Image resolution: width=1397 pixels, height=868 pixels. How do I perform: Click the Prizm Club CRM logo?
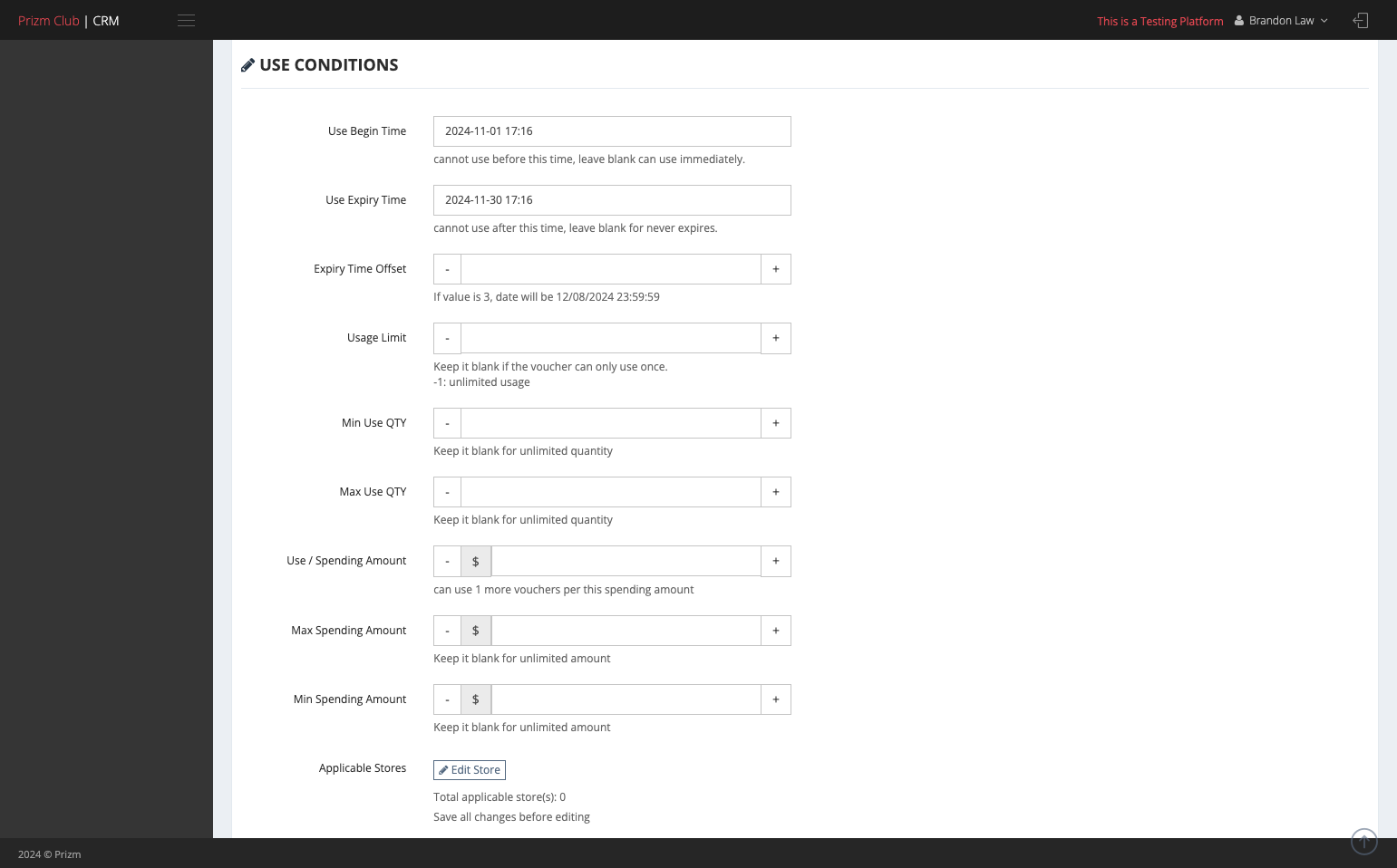[x=69, y=21]
